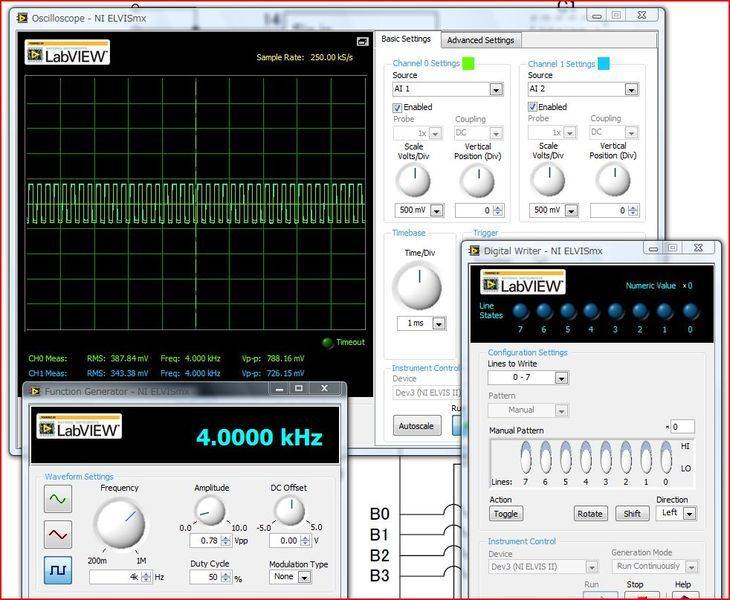Screen dimensions: 730x600
Task: Expand the Lines to Write dropdown
Action: (x=561, y=378)
